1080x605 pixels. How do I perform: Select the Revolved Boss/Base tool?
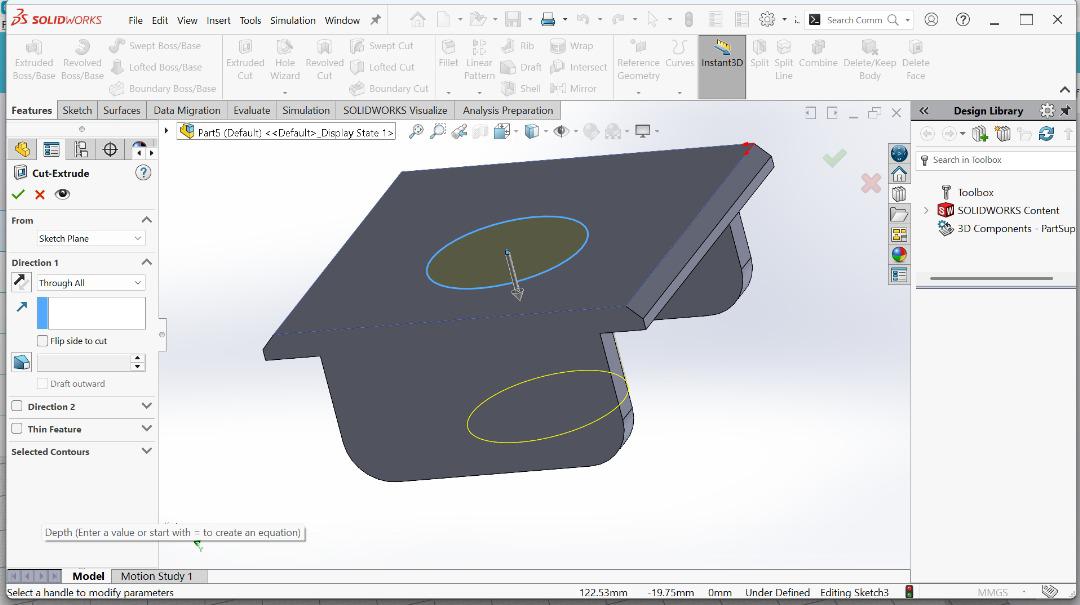(x=82, y=60)
